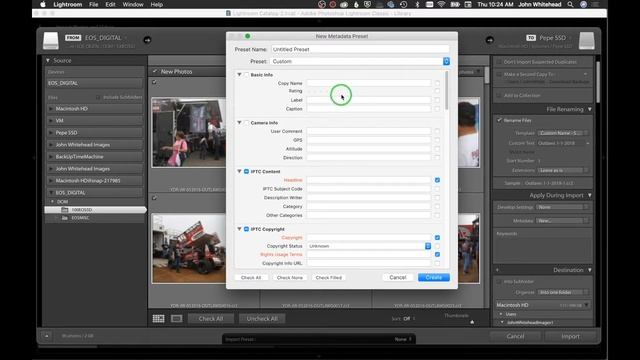
Task: Collapse the Camera Info section
Action: pos(239,122)
